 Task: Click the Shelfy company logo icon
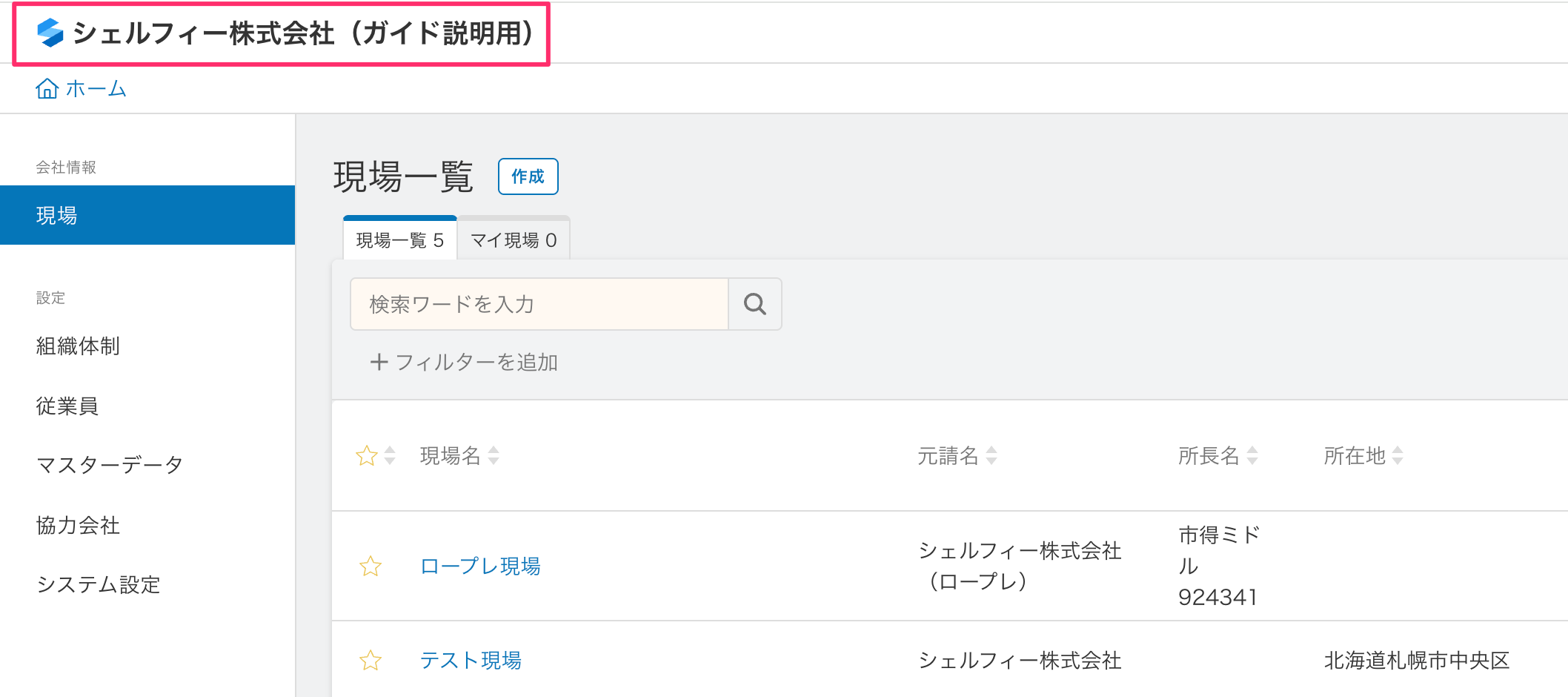tap(50, 33)
